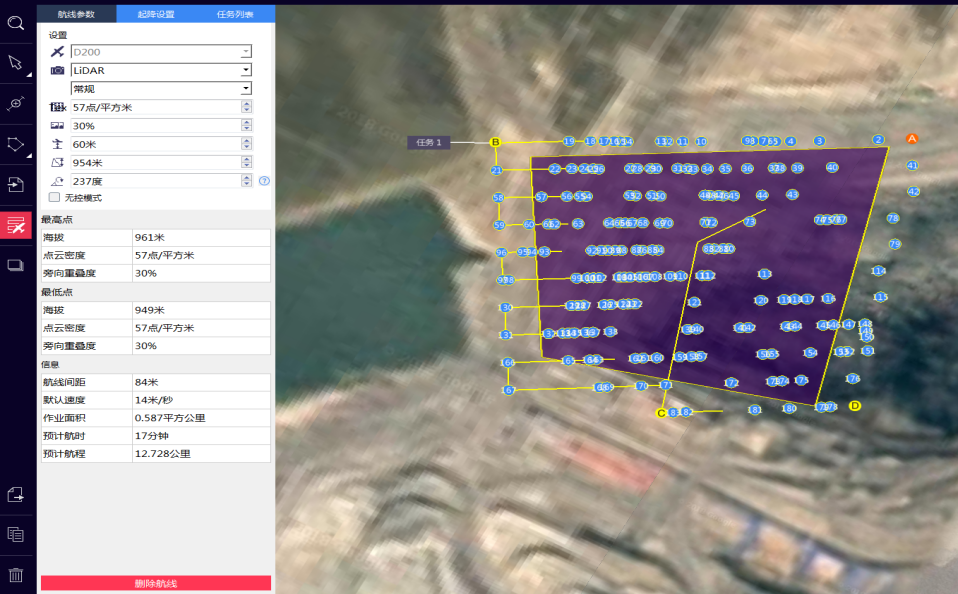Decrease the 30% overlap value
The width and height of the screenshot is (958, 594).
(x=246, y=128)
